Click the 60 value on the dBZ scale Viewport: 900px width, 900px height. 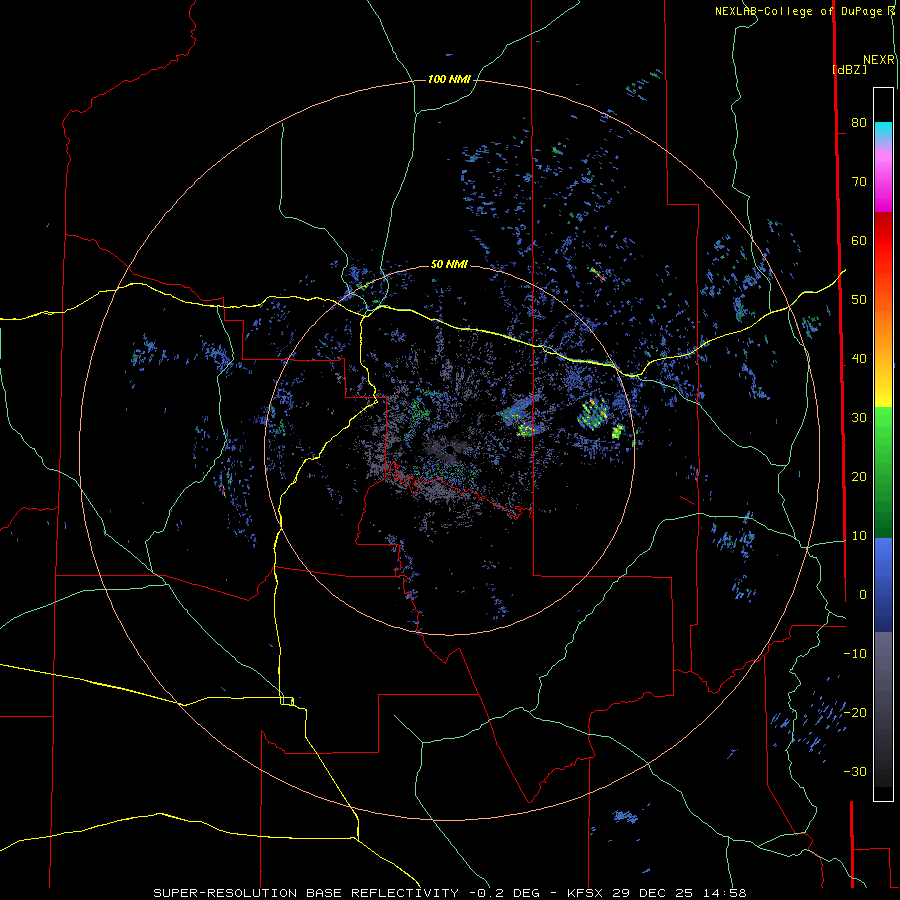coord(859,240)
